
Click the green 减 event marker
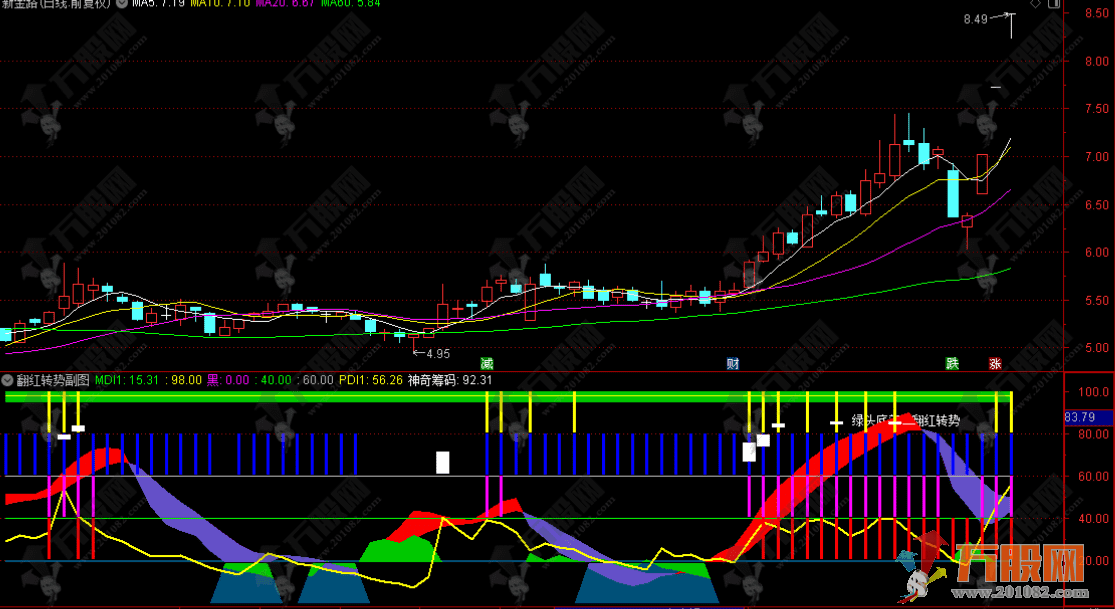pyautogui.click(x=487, y=363)
